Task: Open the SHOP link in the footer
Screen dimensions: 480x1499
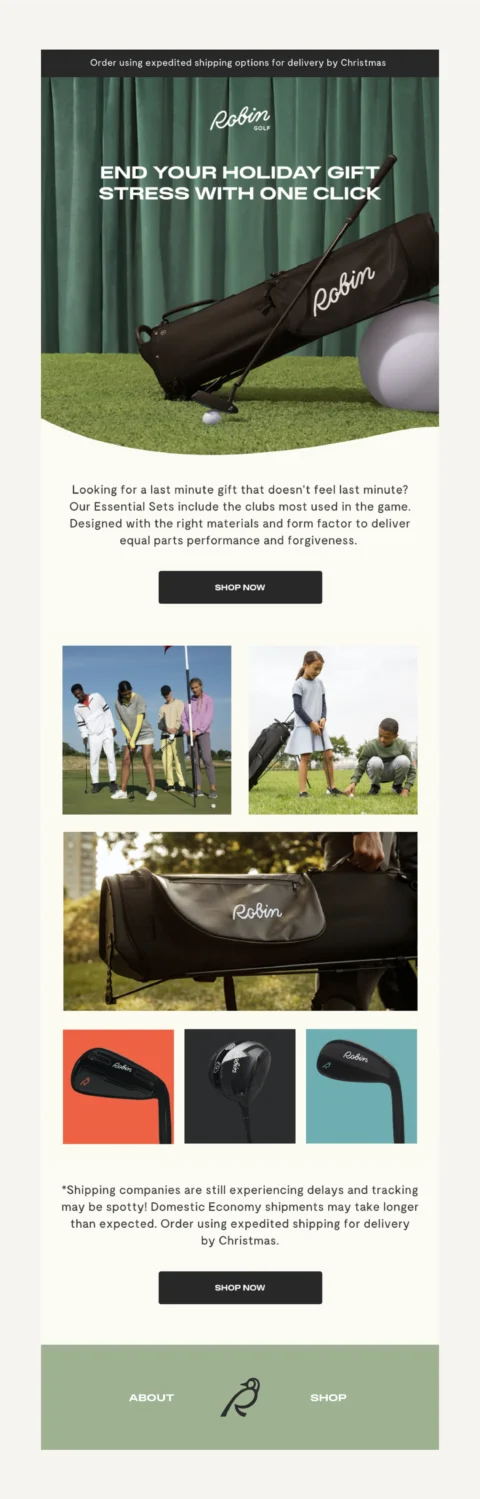Action: (328, 1397)
